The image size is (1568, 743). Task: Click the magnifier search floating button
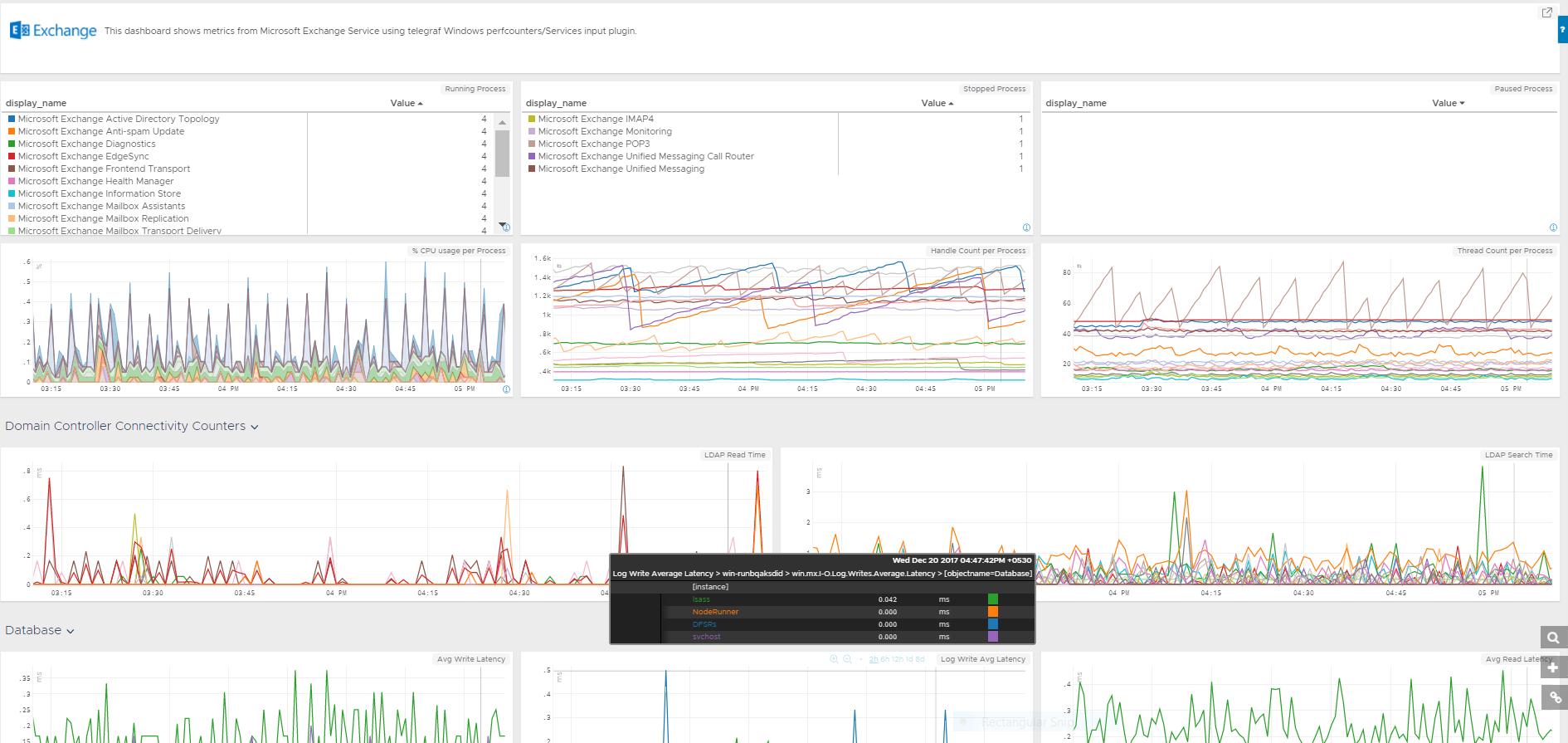[1553, 638]
